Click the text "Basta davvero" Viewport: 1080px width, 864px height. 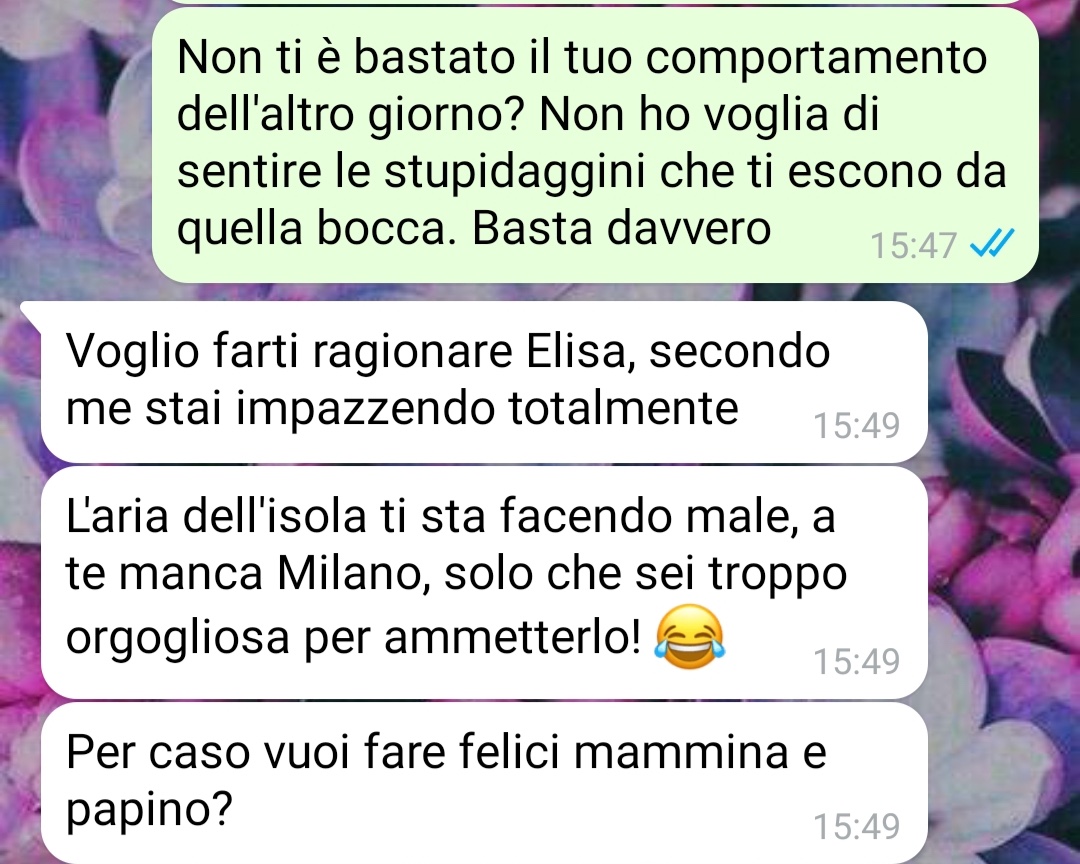621,228
